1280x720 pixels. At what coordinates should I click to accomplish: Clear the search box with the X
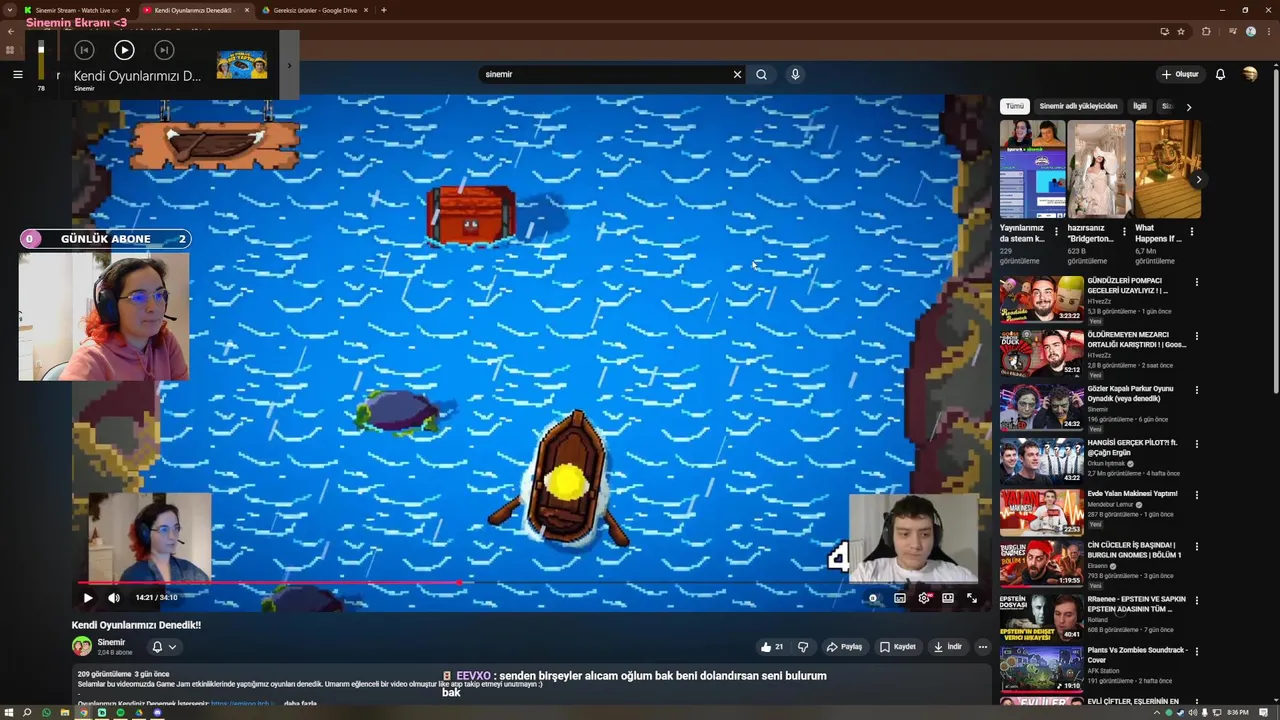pos(737,74)
